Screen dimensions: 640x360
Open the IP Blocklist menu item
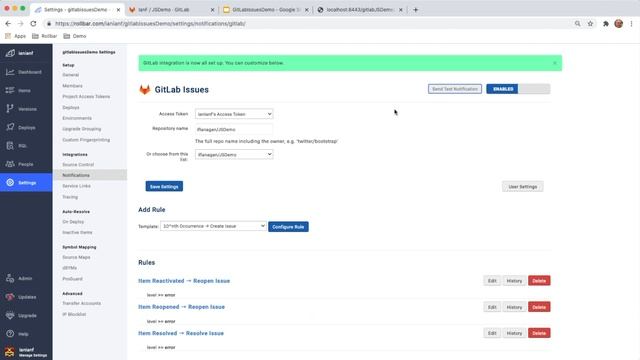coord(74,314)
